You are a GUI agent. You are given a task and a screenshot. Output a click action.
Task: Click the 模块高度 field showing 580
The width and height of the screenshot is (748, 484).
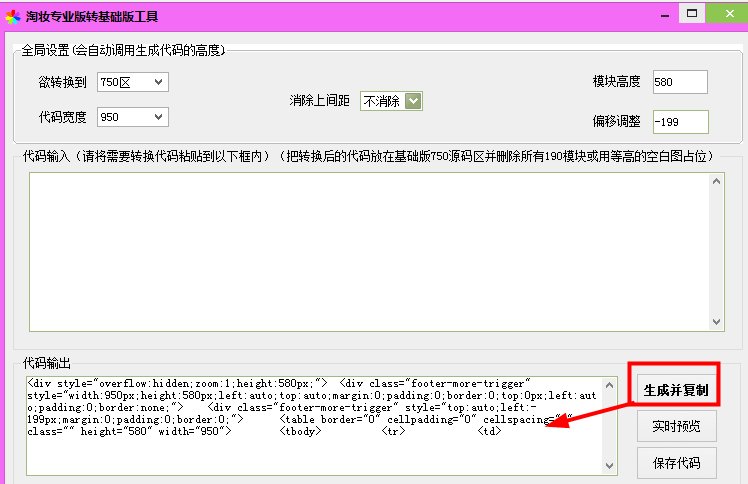pyautogui.click(x=680, y=82)
